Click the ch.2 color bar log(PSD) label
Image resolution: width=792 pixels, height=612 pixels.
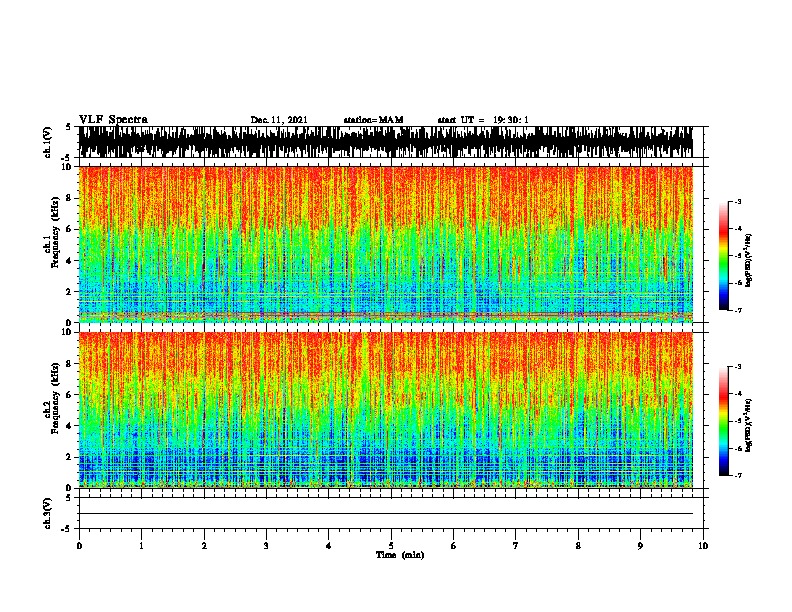pyautogui.click(x=749, y=425)
